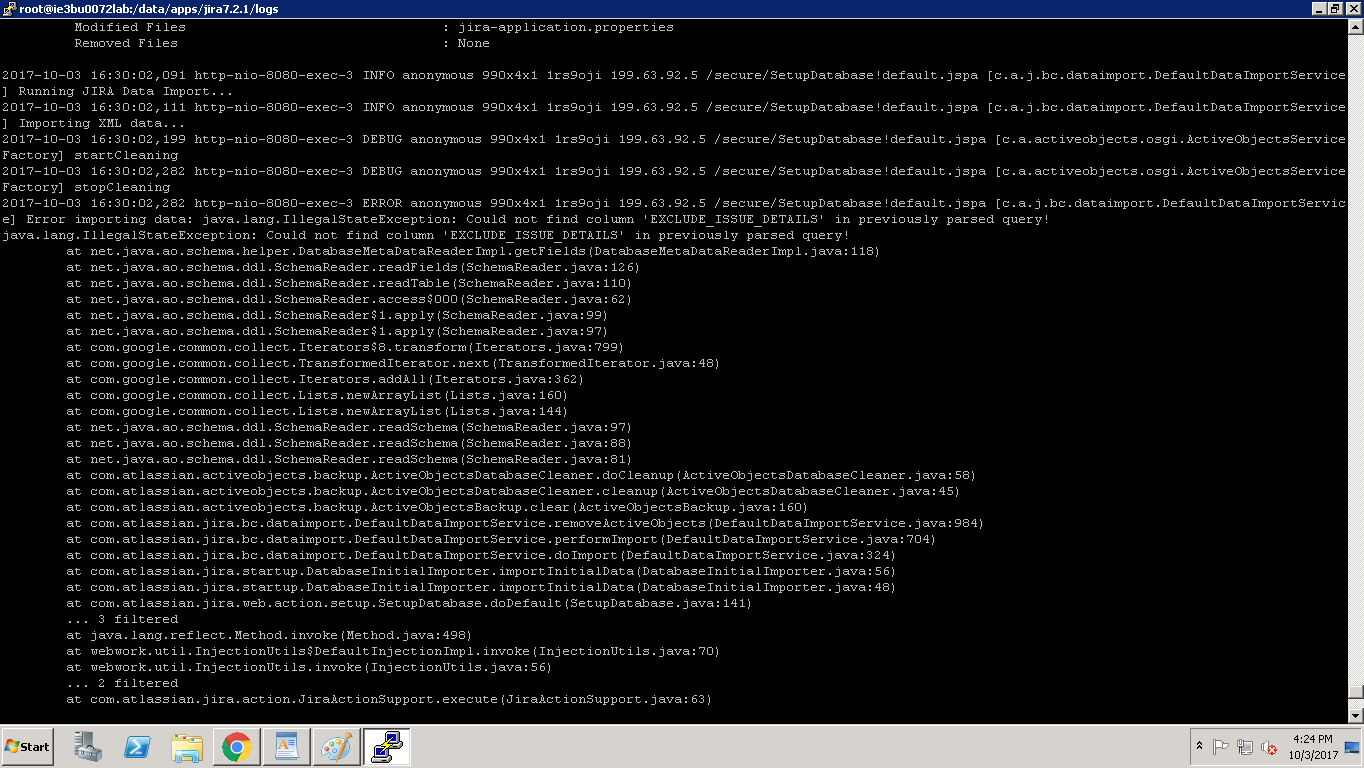Click the SchemaReader.java:88 stack line
1364x768 pixels.
pyautogui.click(x=349, y=443)
